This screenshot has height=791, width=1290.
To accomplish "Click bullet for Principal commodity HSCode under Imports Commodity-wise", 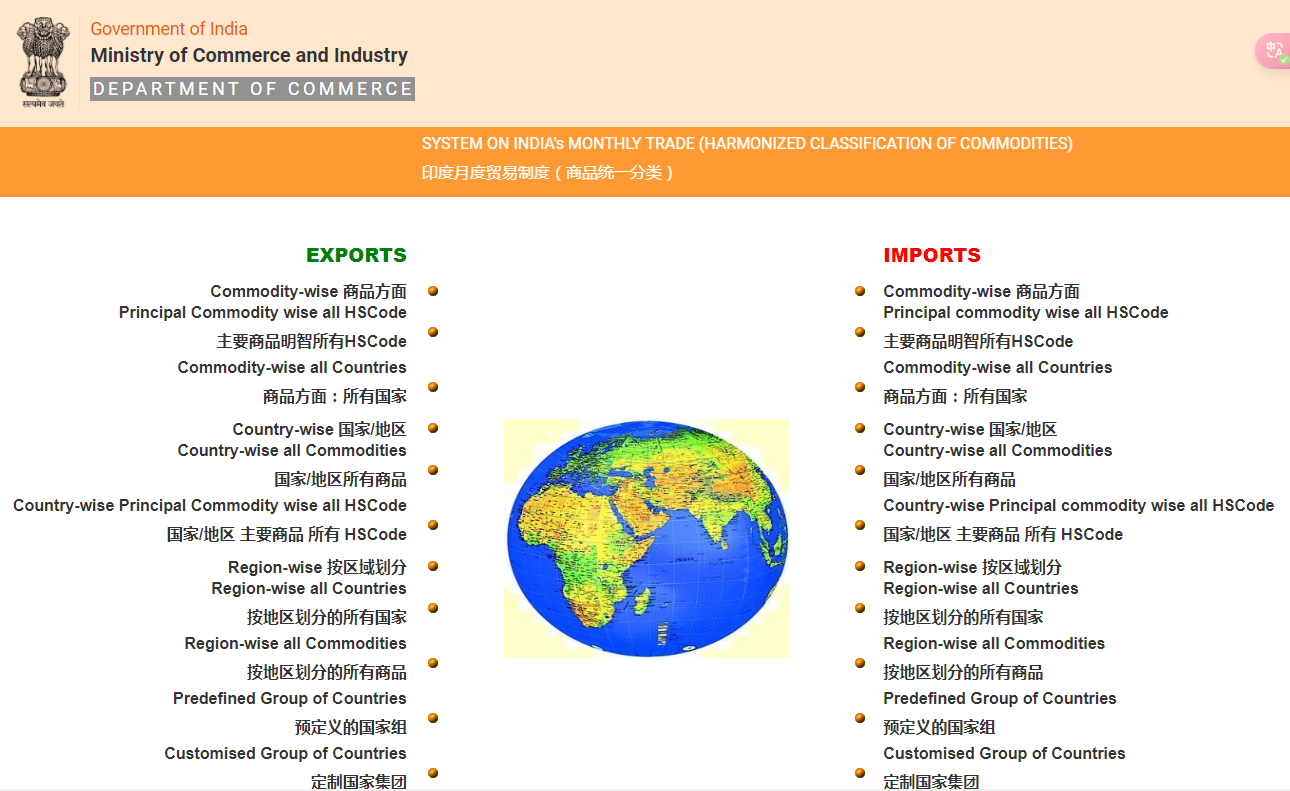I will pos(860,332).
